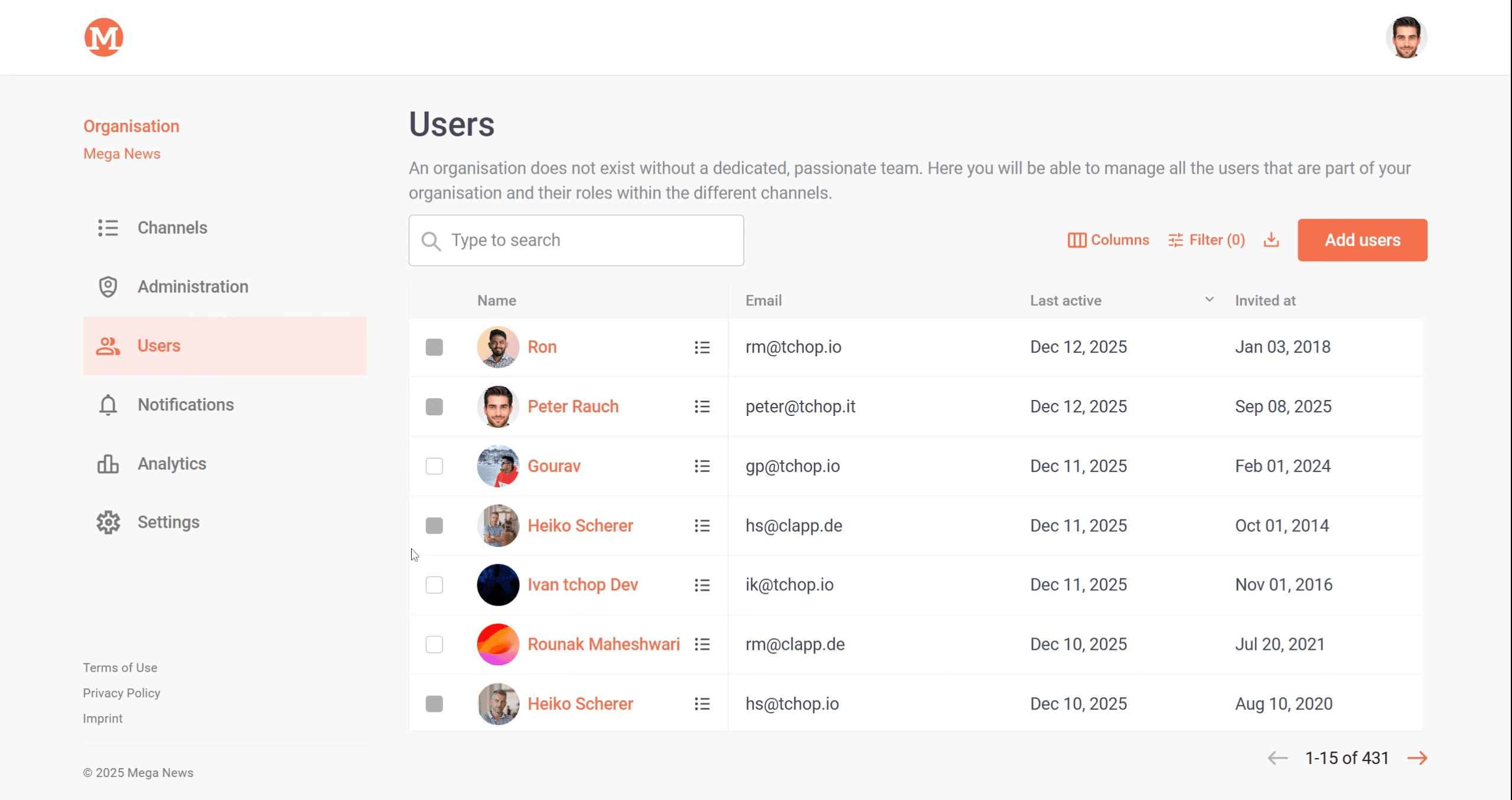1512x800 pixels.
Task: Toggle Last active sort chevron
Action: (1209, 300)
